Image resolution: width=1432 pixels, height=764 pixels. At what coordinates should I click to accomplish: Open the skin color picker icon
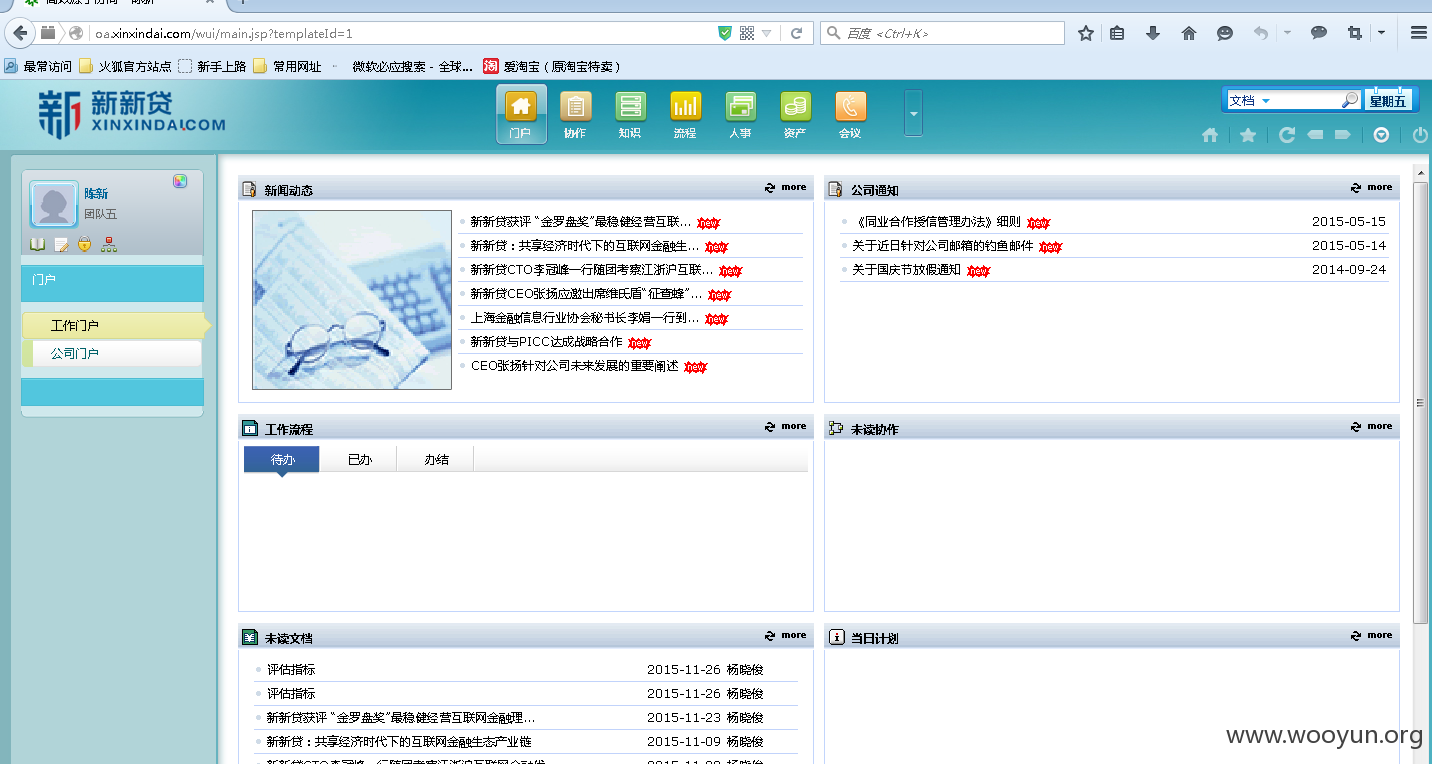point(180,181)
